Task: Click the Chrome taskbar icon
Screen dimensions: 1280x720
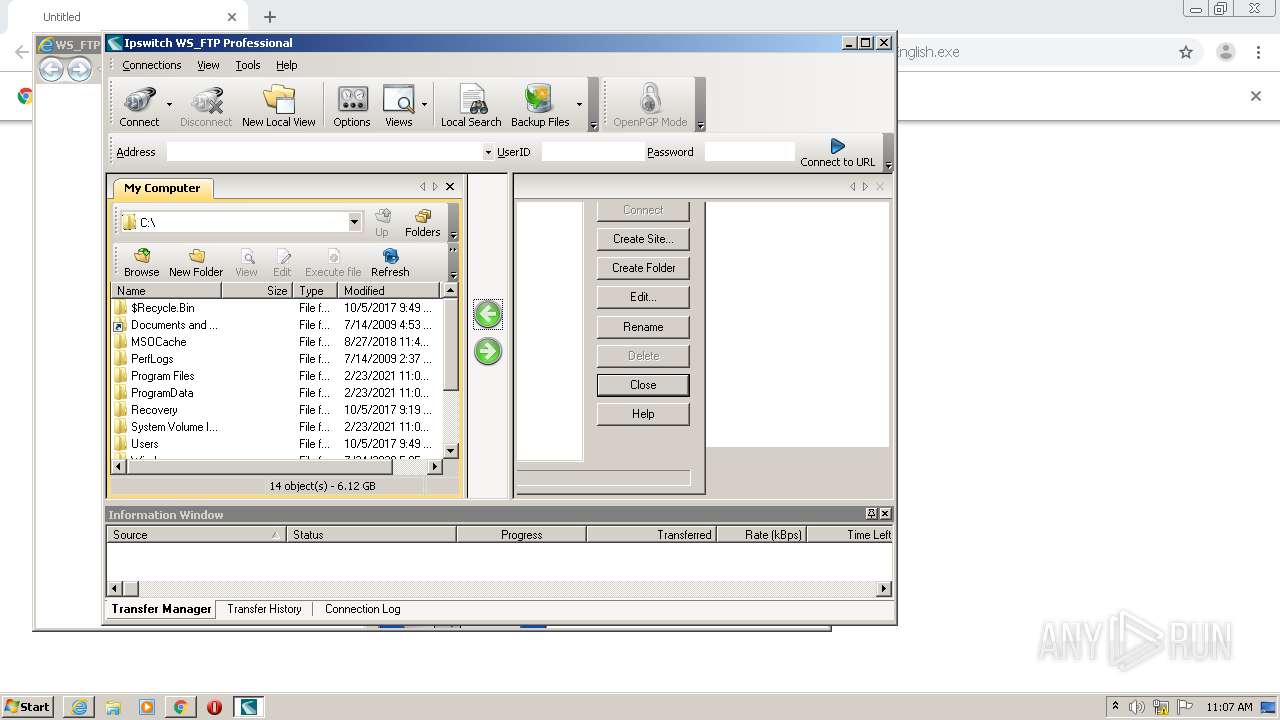Action: [180, 707]
